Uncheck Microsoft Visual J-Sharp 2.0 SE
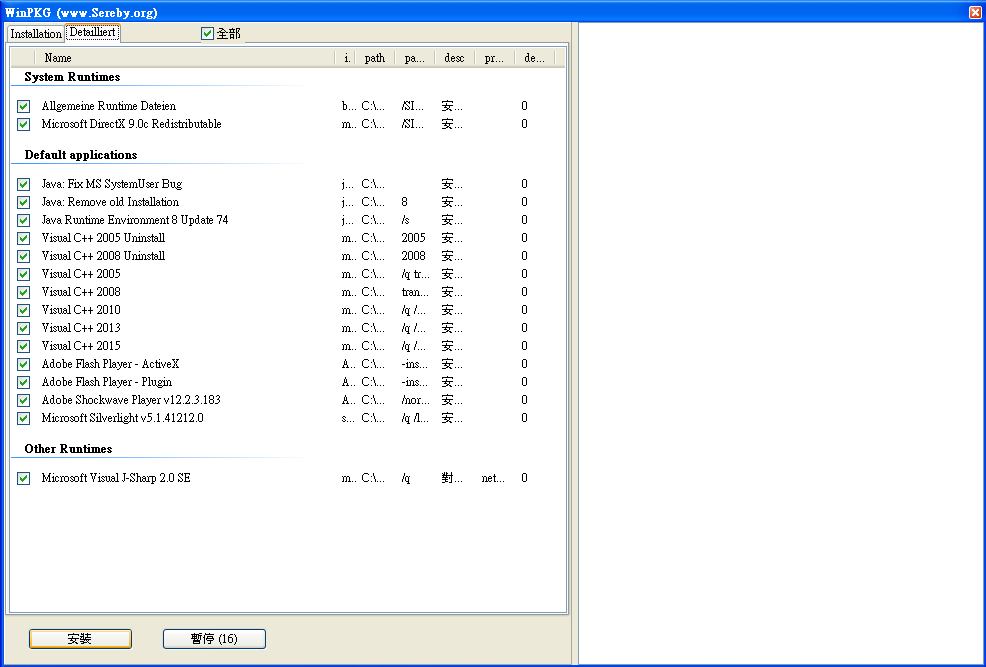Image resolution: width=986 pixels, height=667 pixels. 24,478
